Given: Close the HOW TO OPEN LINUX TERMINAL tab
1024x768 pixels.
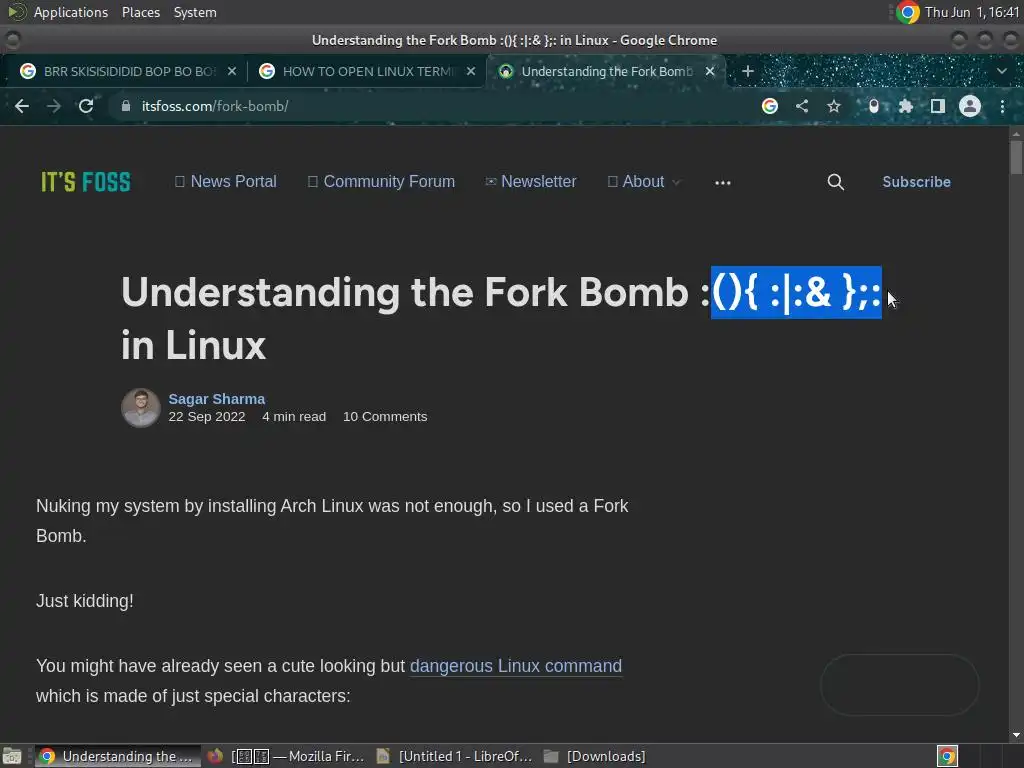Looking at the screenshot, I should point(471,71).
